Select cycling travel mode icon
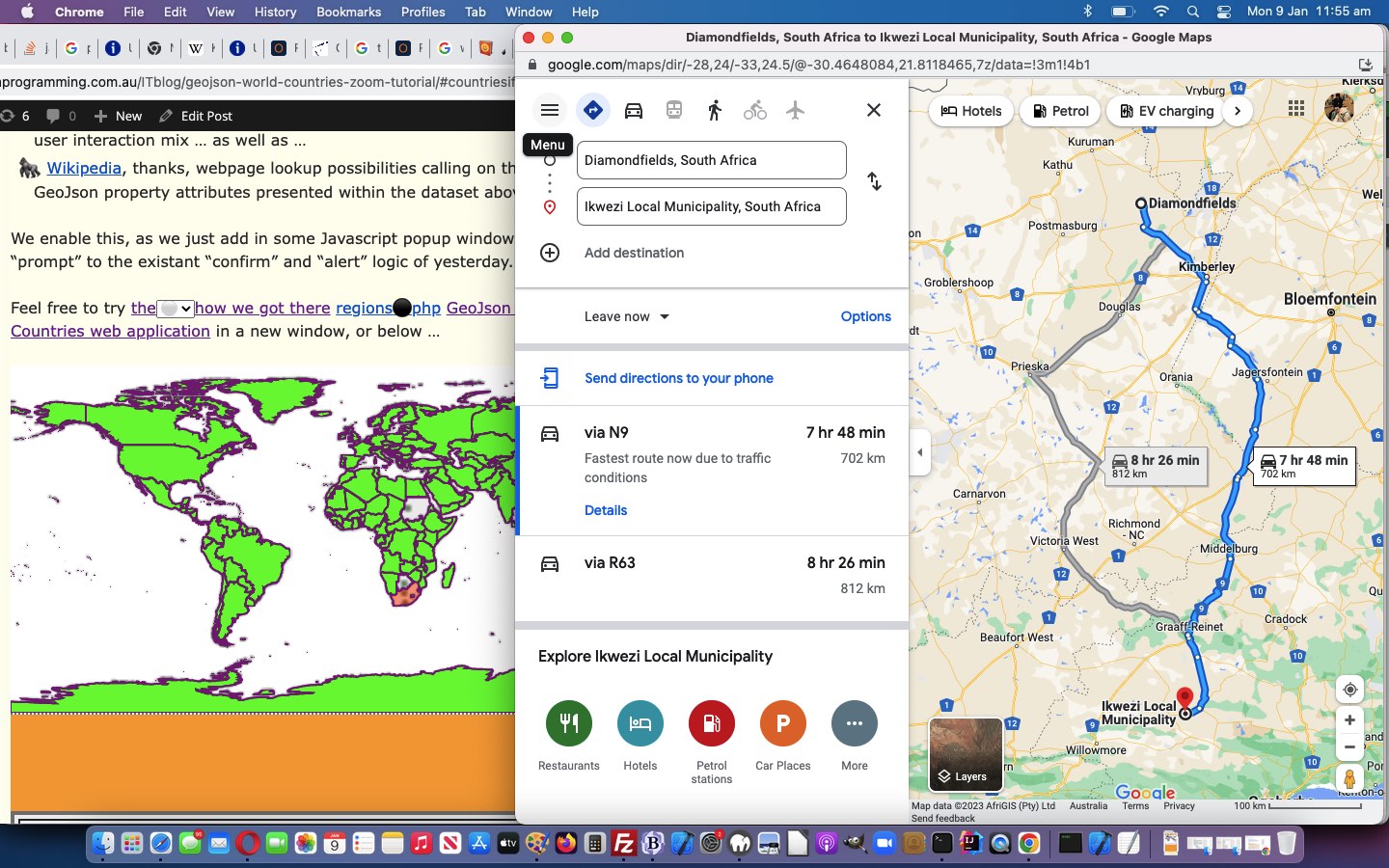Image resolution: width=1389 pixels, height=868 pixels. tap(755, 110)
